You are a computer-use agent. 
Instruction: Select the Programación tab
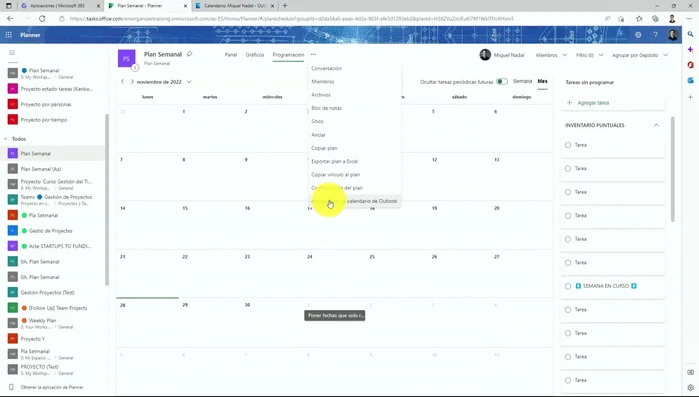pyautogui.click(x=288, y=55)
